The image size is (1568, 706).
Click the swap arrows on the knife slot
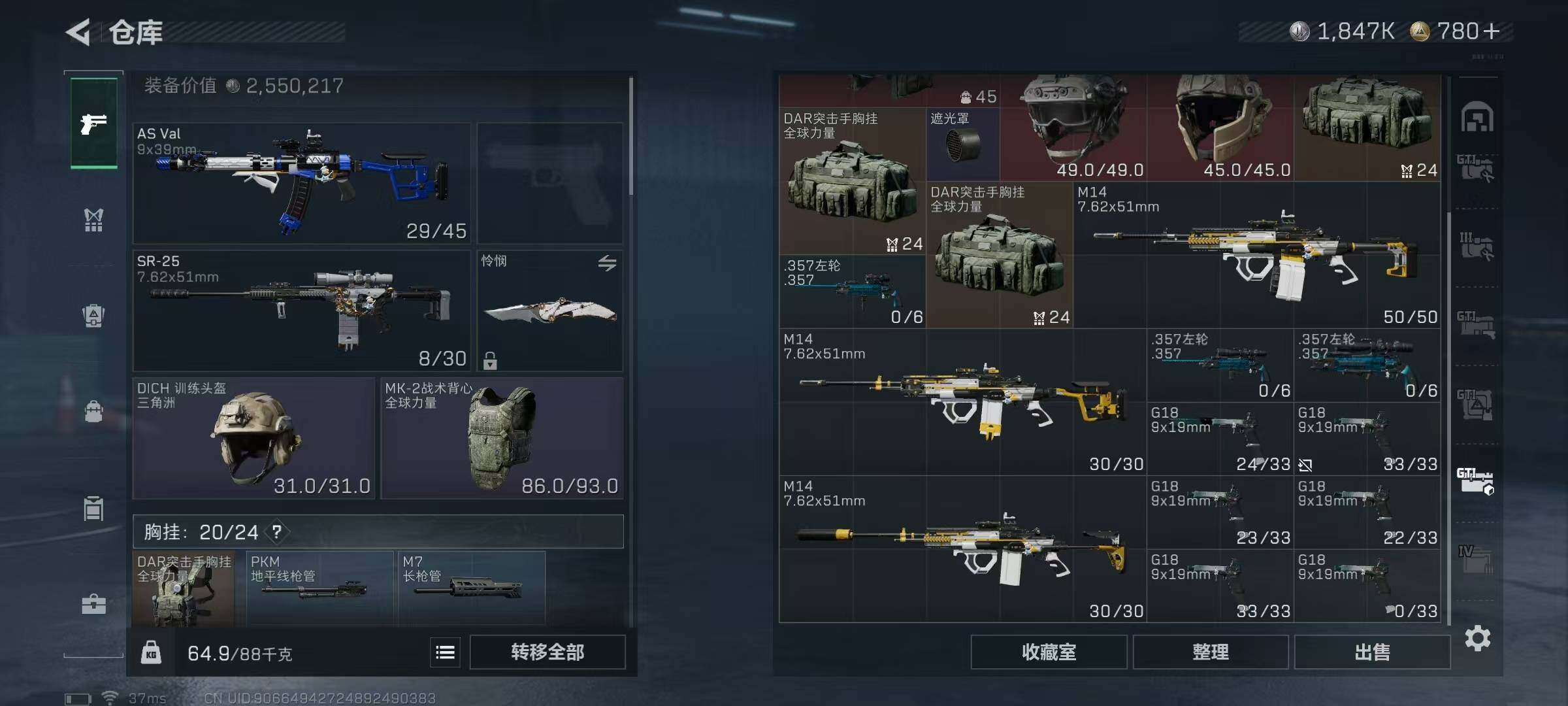coord(607,263)
